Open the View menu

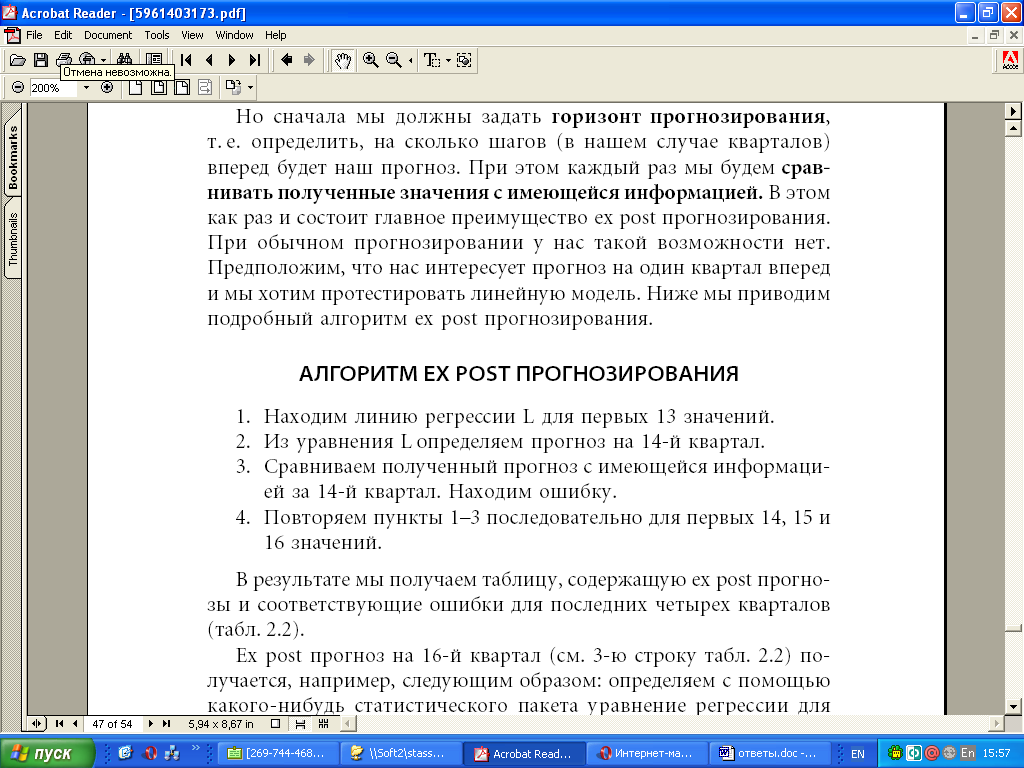click(x=192, y=35)
